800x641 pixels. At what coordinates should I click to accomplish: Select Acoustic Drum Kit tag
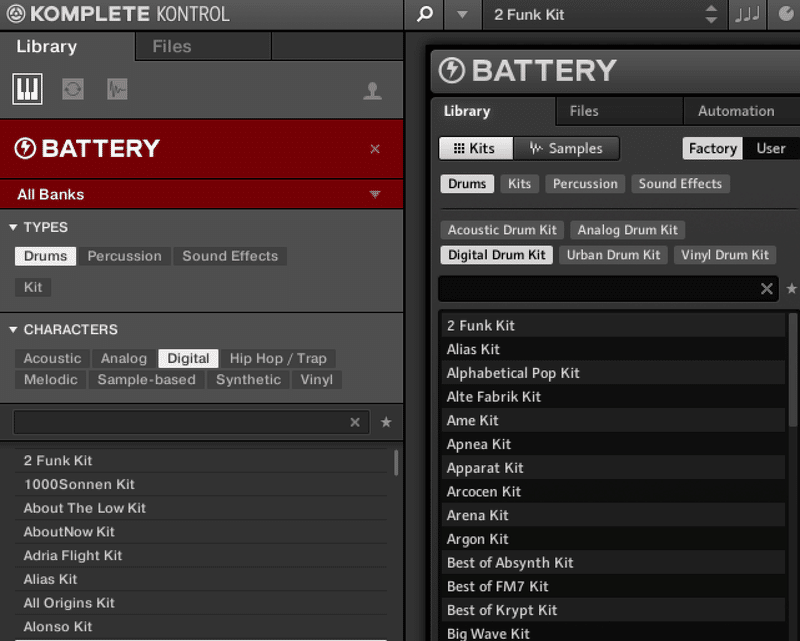[x=502, y=230]
